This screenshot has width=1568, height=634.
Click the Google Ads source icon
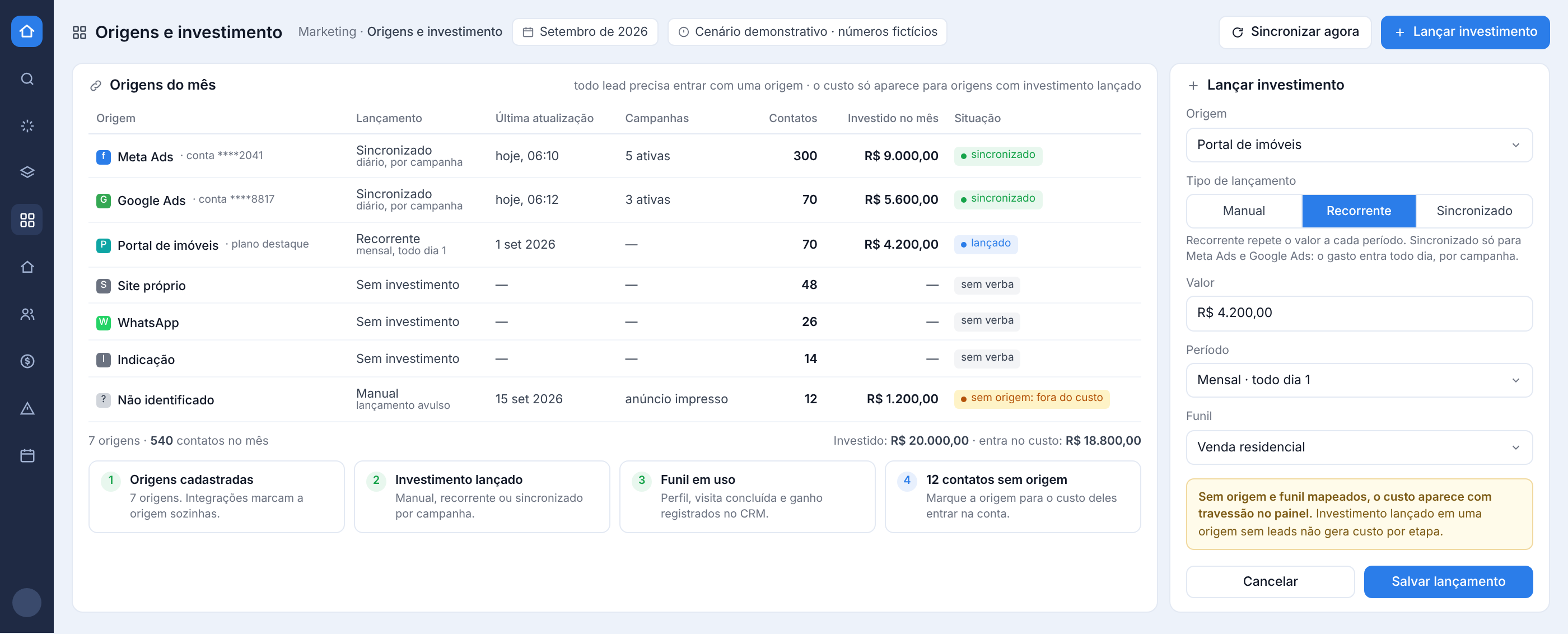click(x=104, y=201)
